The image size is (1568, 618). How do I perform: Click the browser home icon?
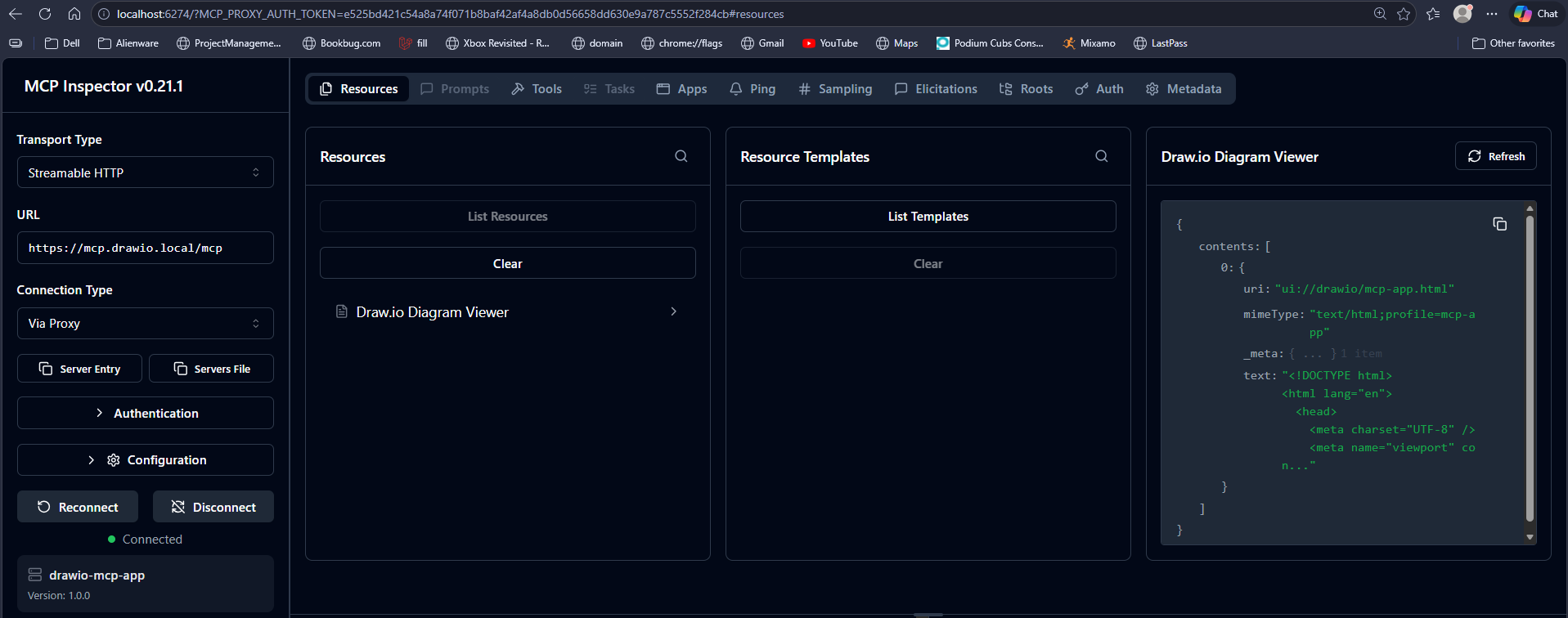coord(74,14)
